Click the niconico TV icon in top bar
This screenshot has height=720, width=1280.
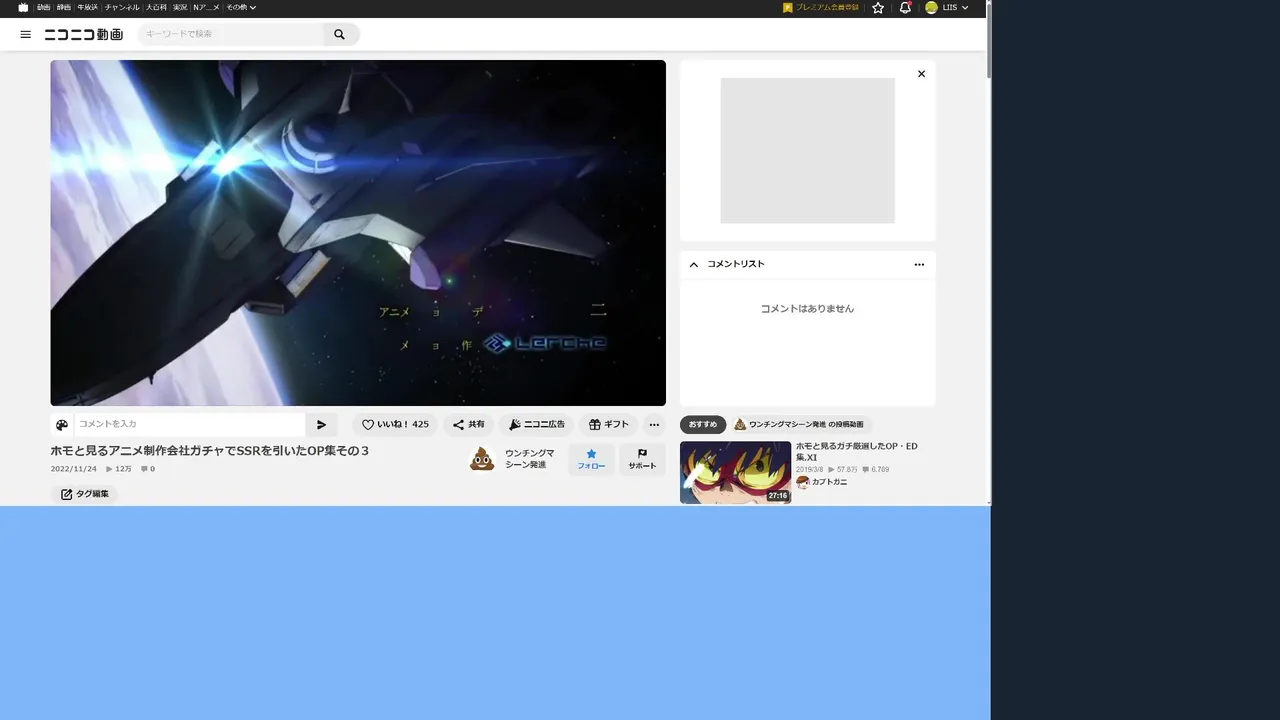pos(23,7)
